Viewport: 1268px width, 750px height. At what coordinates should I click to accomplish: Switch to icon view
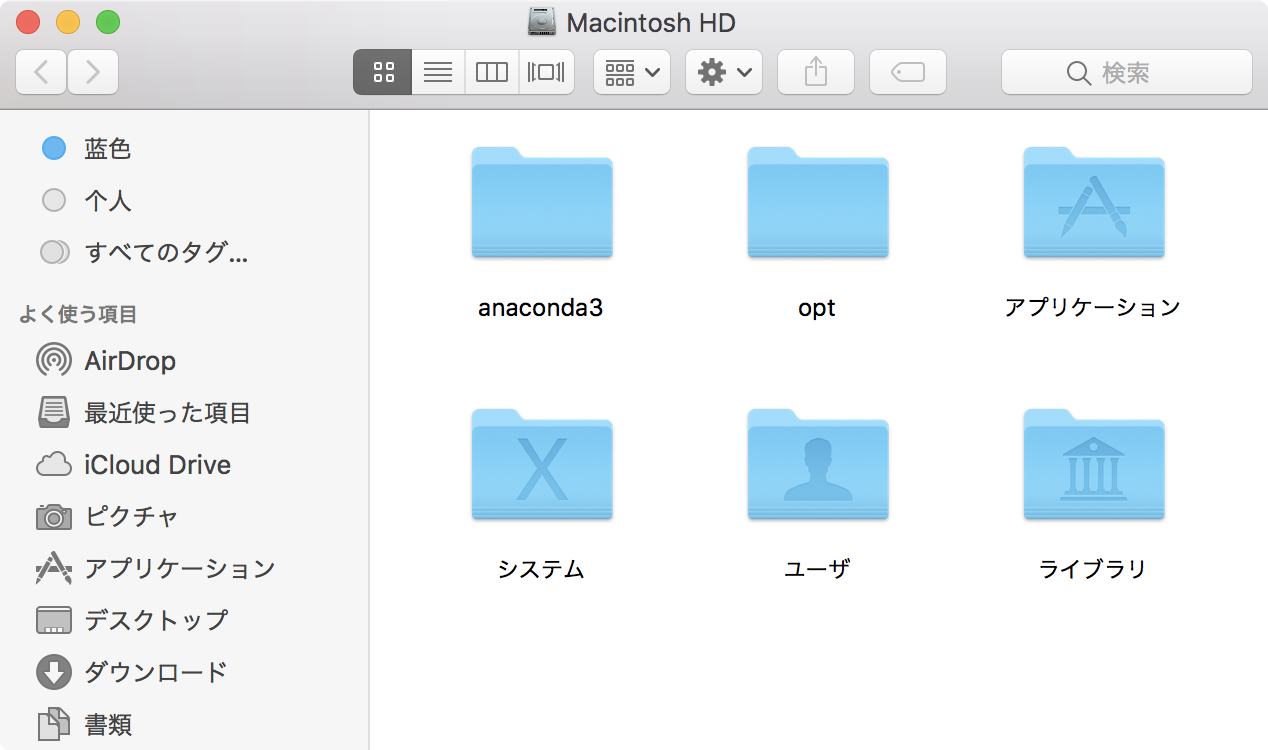(x=383, y=72)
